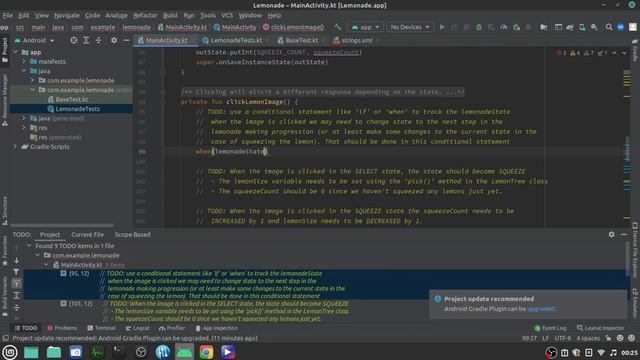Image resolution: width=640 pixels, height=360 pixels.
Task: Run the app with green play button
Action: click(442, 27)
